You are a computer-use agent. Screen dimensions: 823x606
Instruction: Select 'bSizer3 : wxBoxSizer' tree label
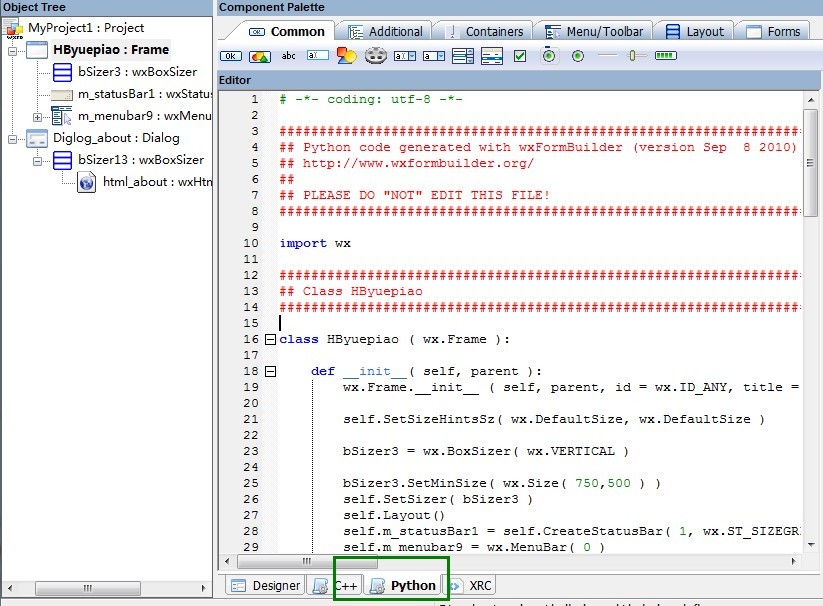(x=138, y=72)
